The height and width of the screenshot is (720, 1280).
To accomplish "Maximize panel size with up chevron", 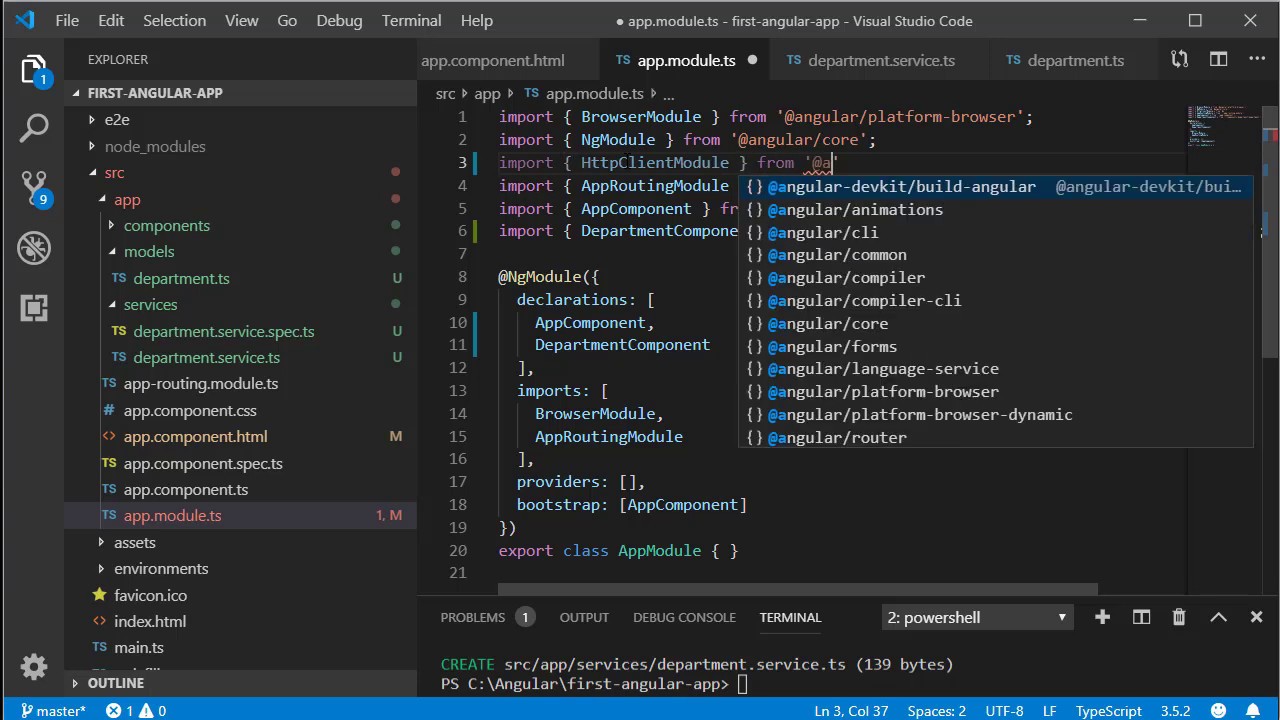I will coord(1218,617).
